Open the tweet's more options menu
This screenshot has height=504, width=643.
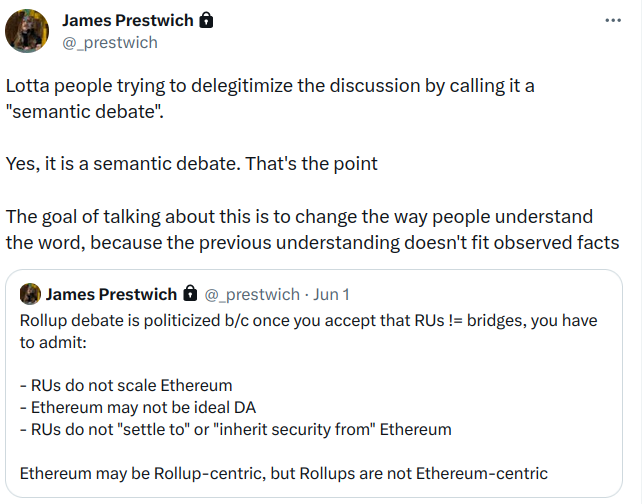pyautogui.click(x=613, y=21)
